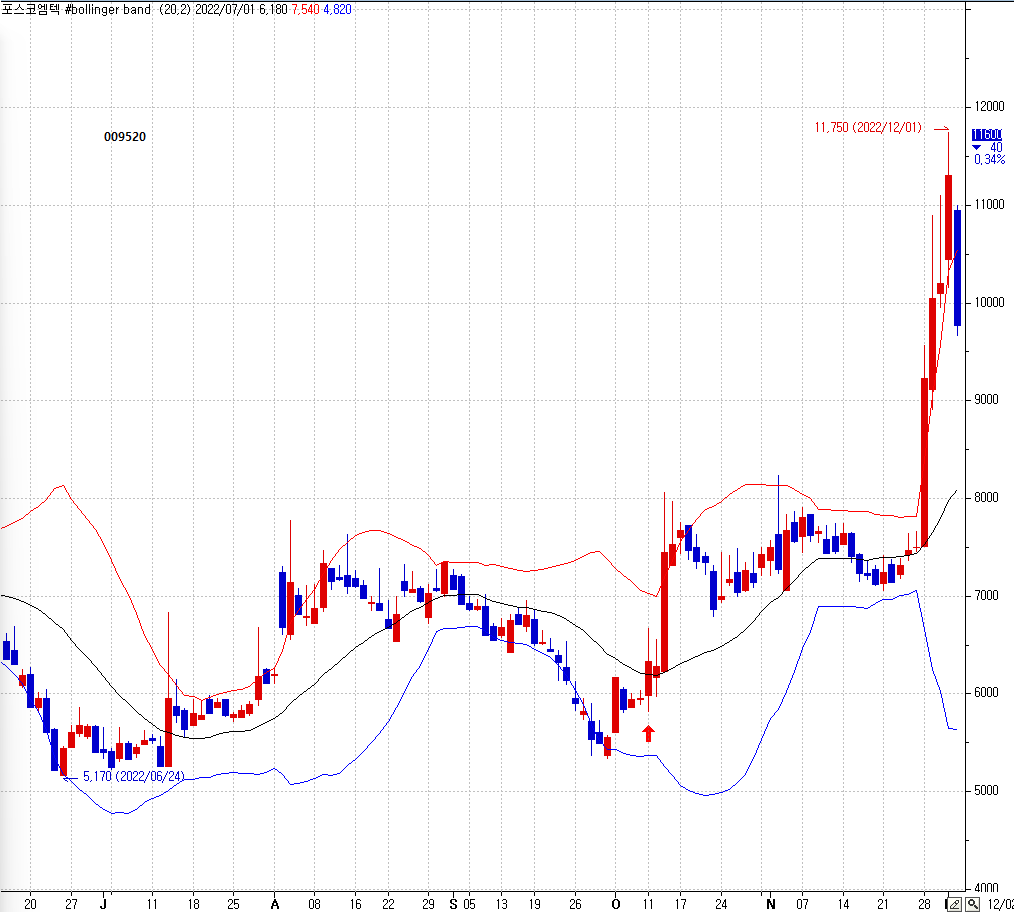Click the N month marker on time axis

[x=770, y=904]
